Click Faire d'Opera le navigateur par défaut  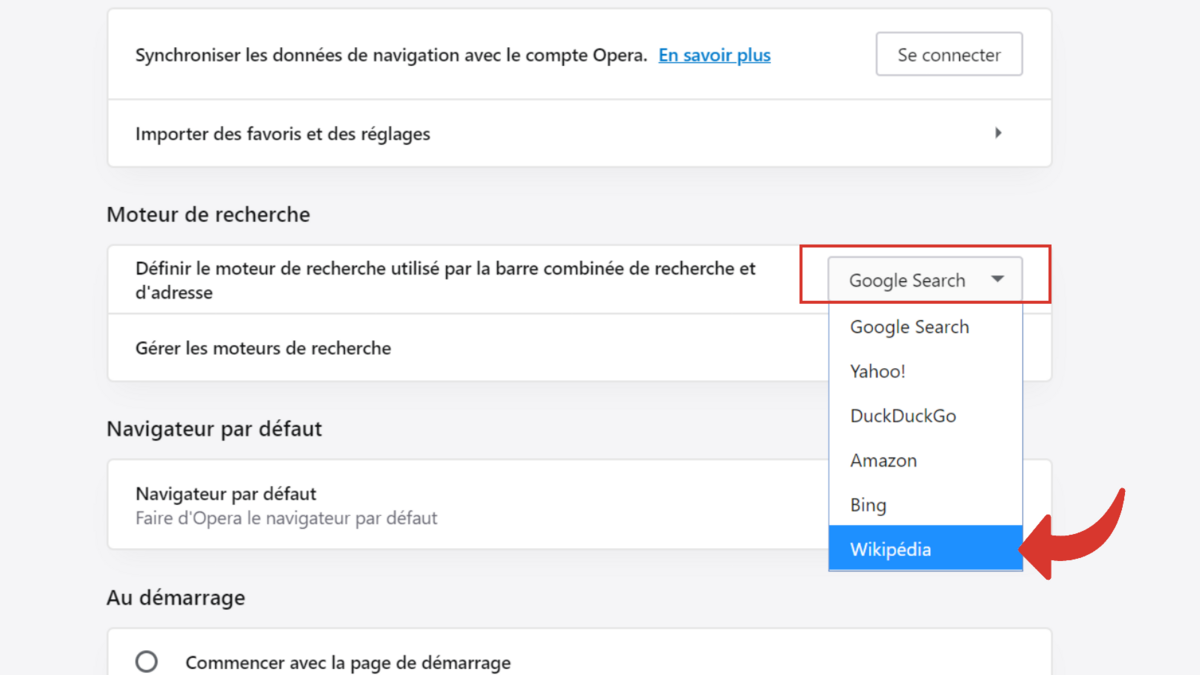pyautogui.click(x=287, y=518)
